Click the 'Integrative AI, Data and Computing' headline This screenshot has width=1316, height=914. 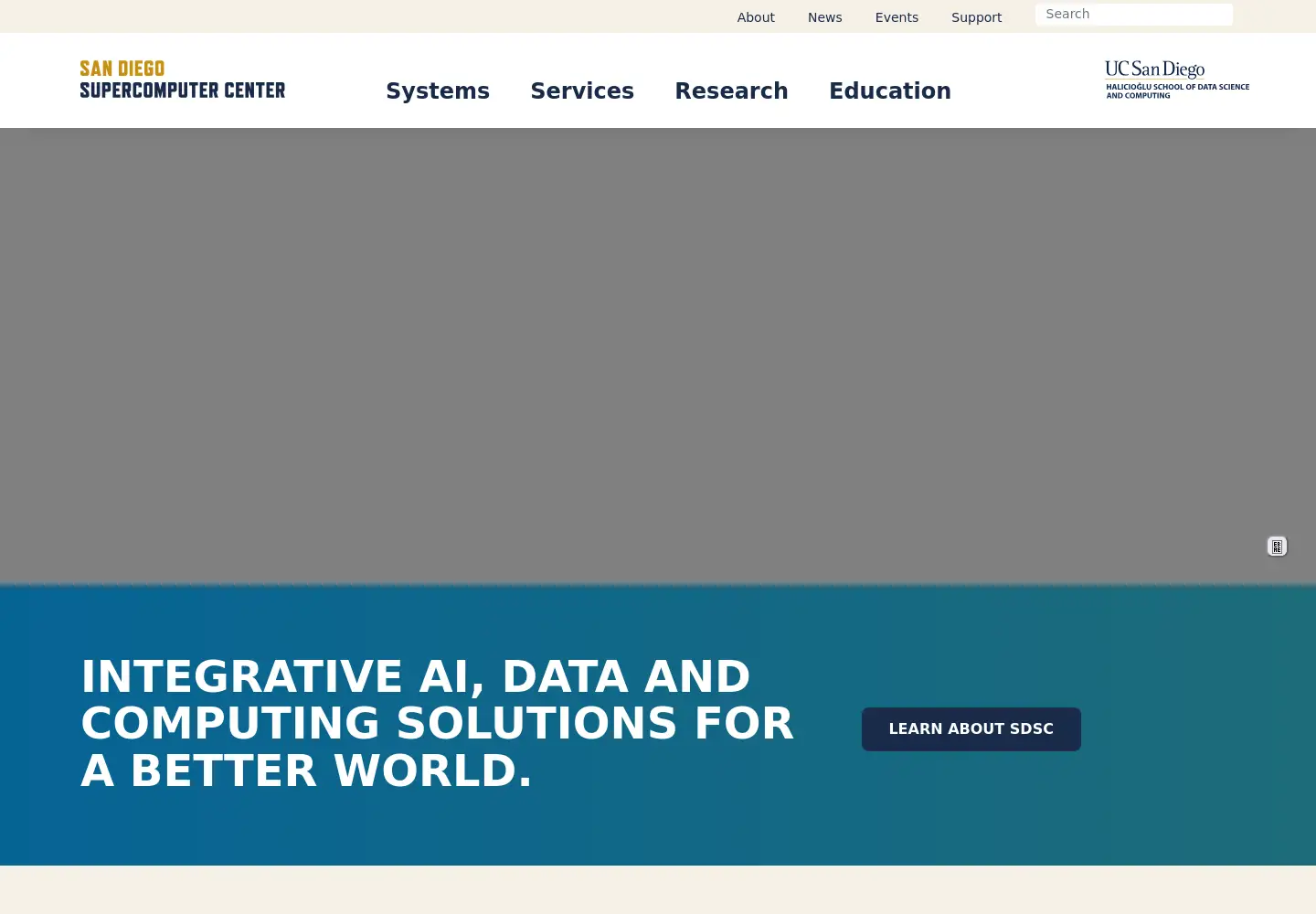coord(438,723)
